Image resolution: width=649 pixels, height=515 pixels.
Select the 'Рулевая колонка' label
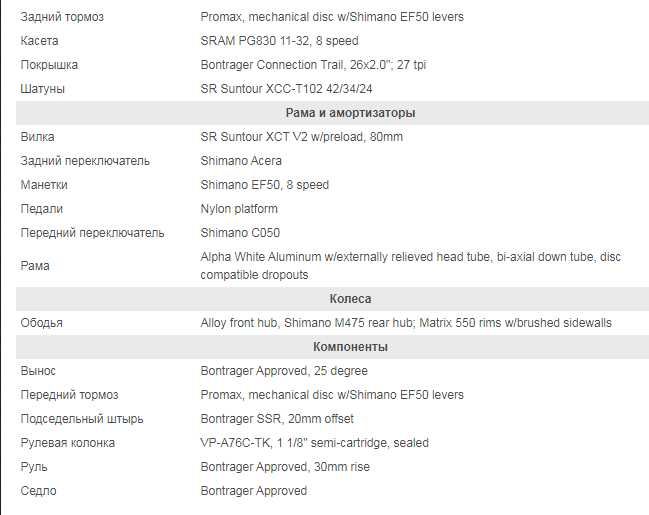[68, 443]
